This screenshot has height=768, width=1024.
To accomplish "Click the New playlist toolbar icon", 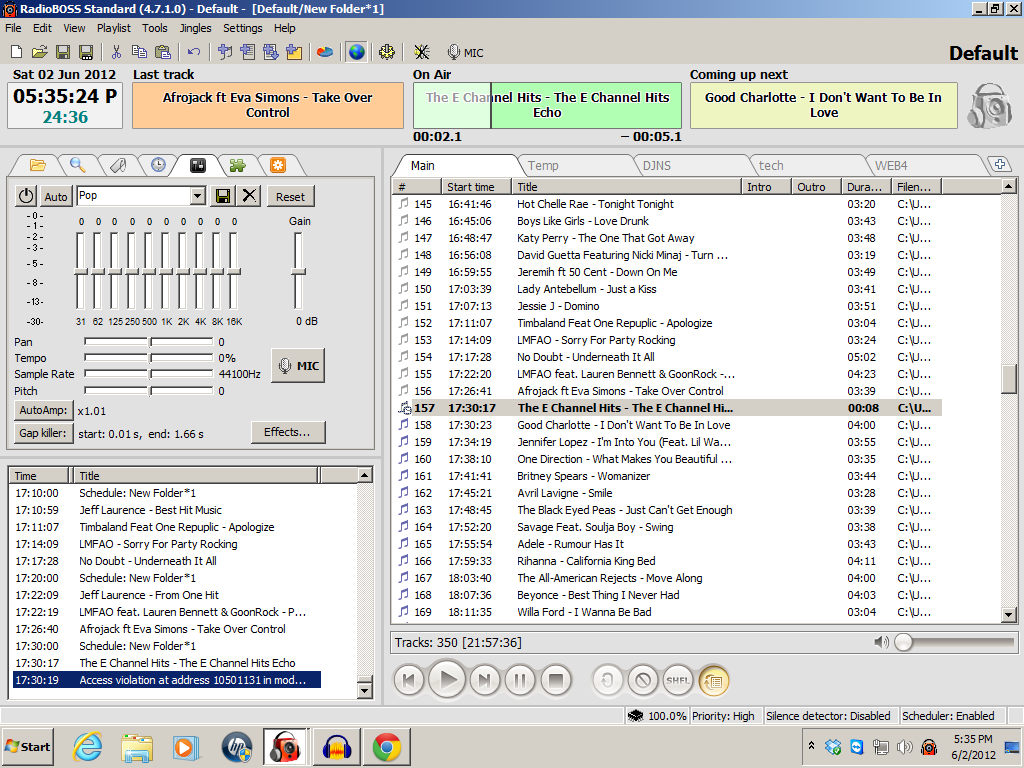I will pos(17,52).
